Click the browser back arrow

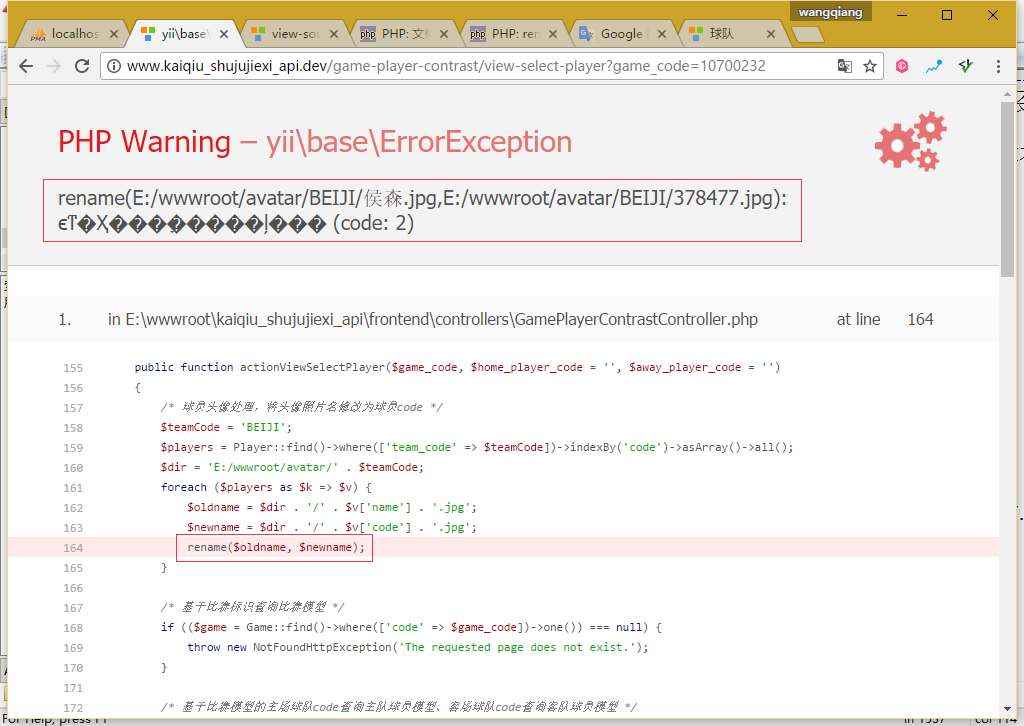pos(26,66)
